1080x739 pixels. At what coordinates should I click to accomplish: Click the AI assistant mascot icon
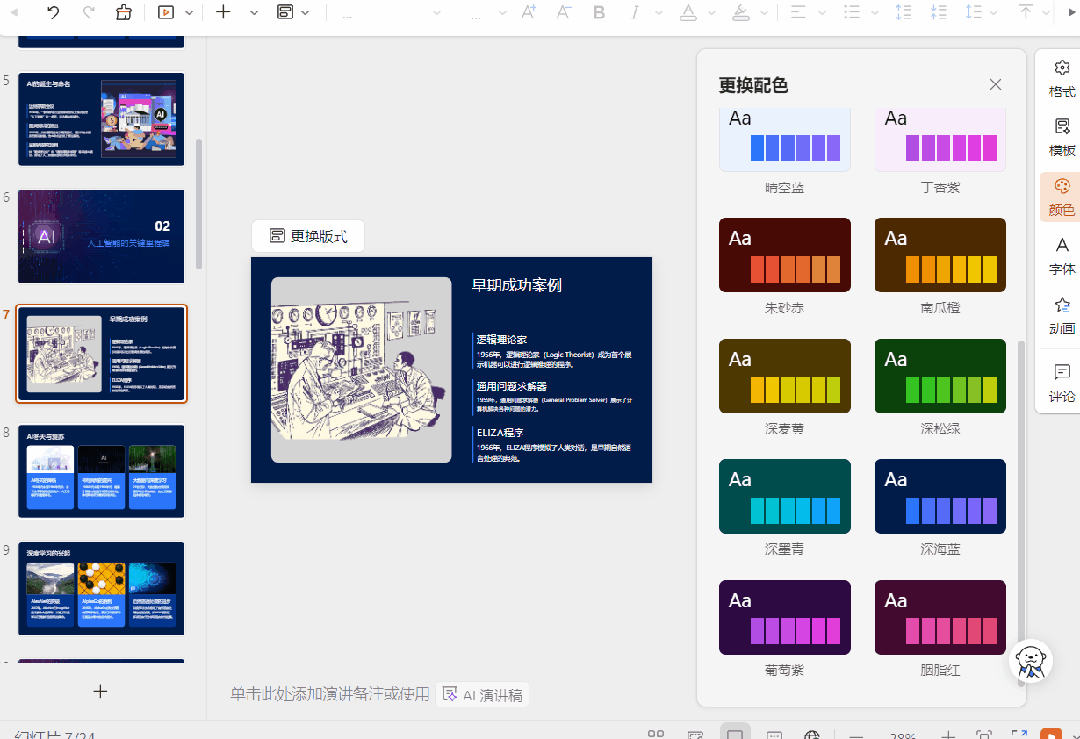coord(1030,661)
